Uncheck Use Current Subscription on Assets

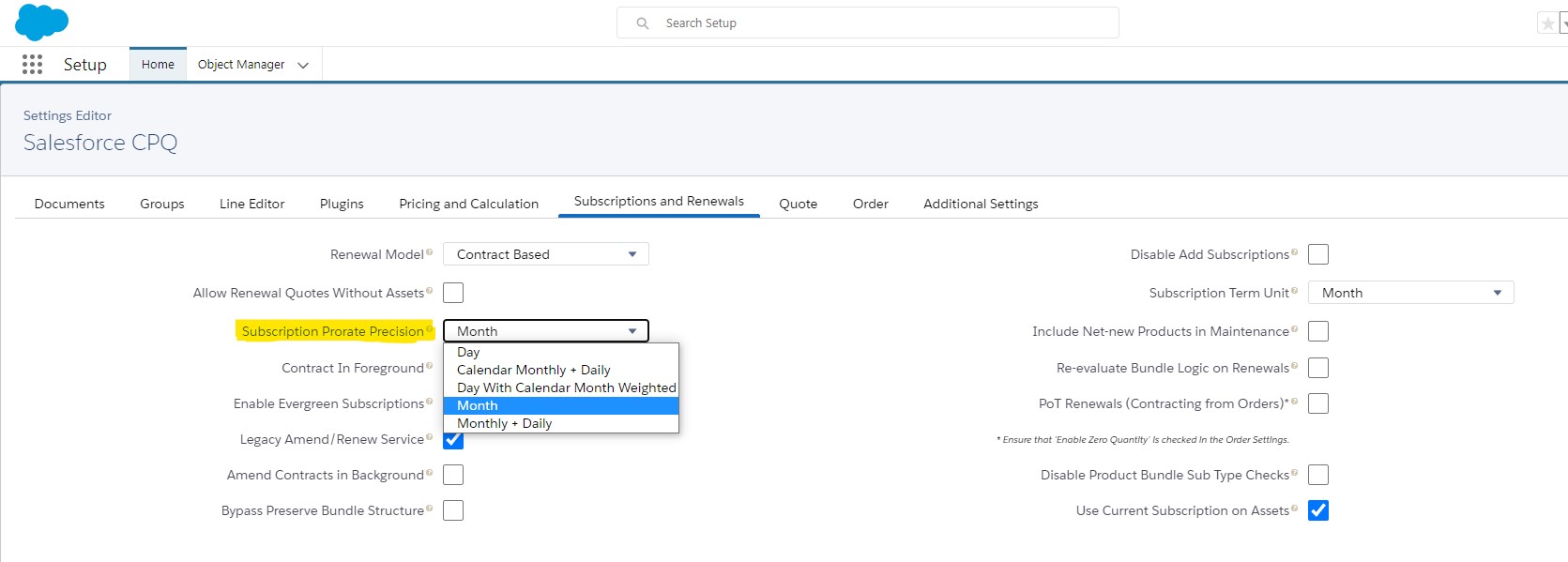tap(1318, 510)
